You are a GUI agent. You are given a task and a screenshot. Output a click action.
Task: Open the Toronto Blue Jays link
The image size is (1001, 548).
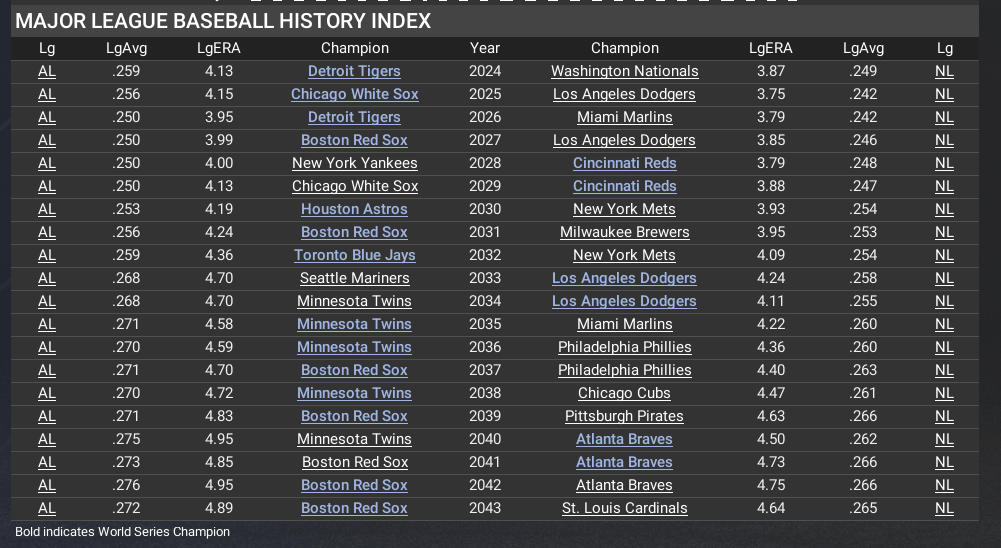[x=354, y=255]
